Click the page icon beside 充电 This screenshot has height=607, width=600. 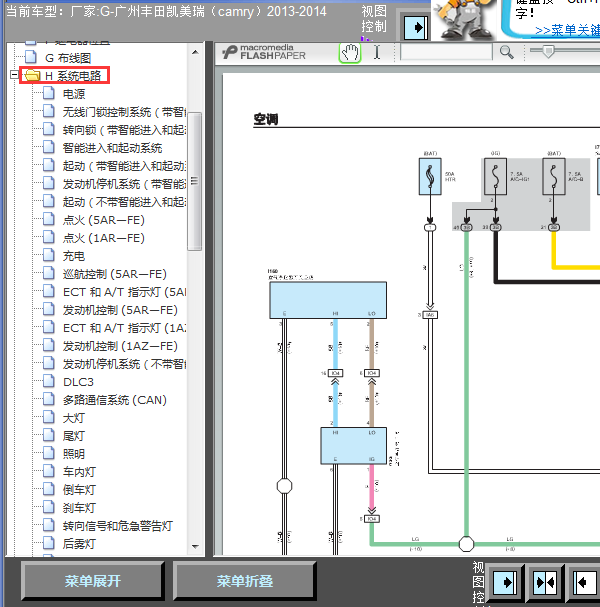click(49, 255)
